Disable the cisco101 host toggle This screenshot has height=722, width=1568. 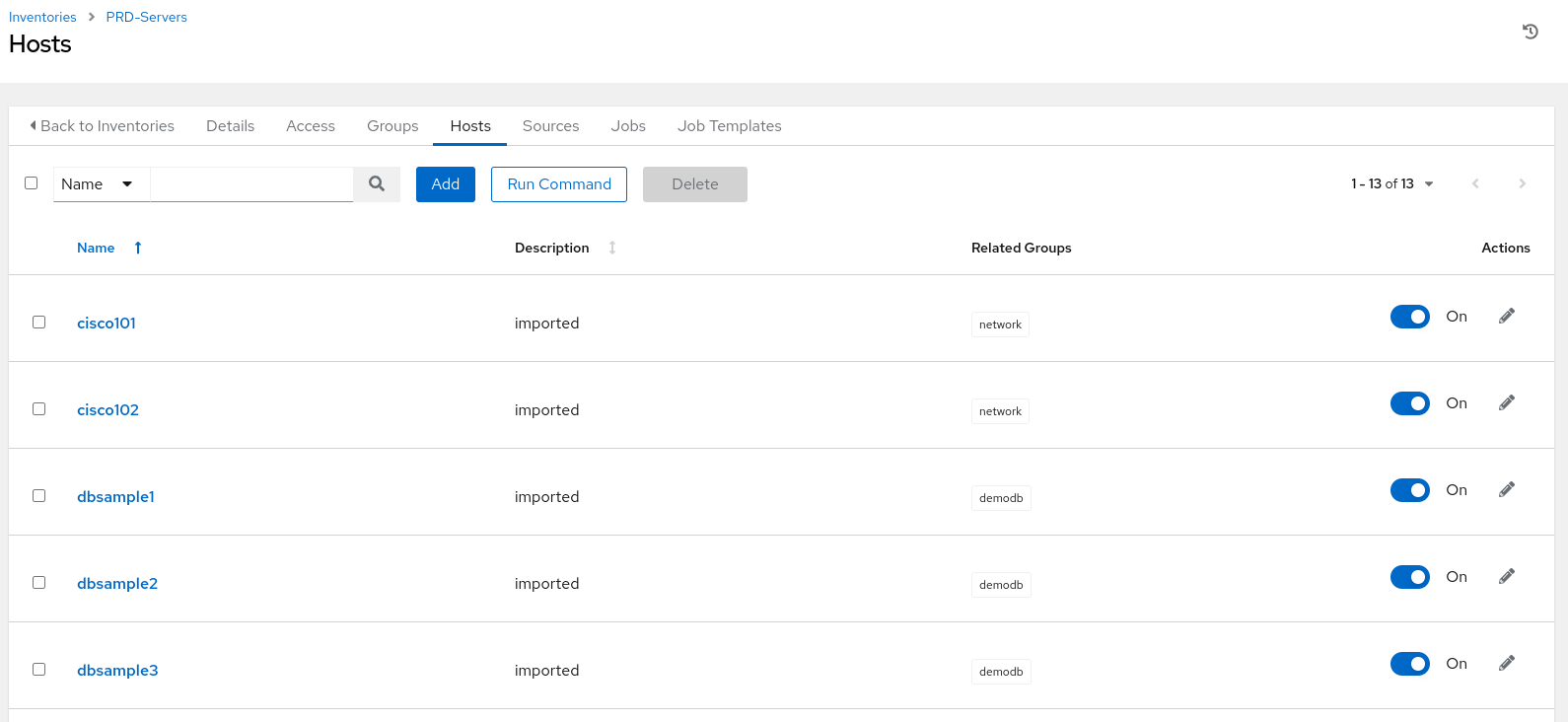1409,317
